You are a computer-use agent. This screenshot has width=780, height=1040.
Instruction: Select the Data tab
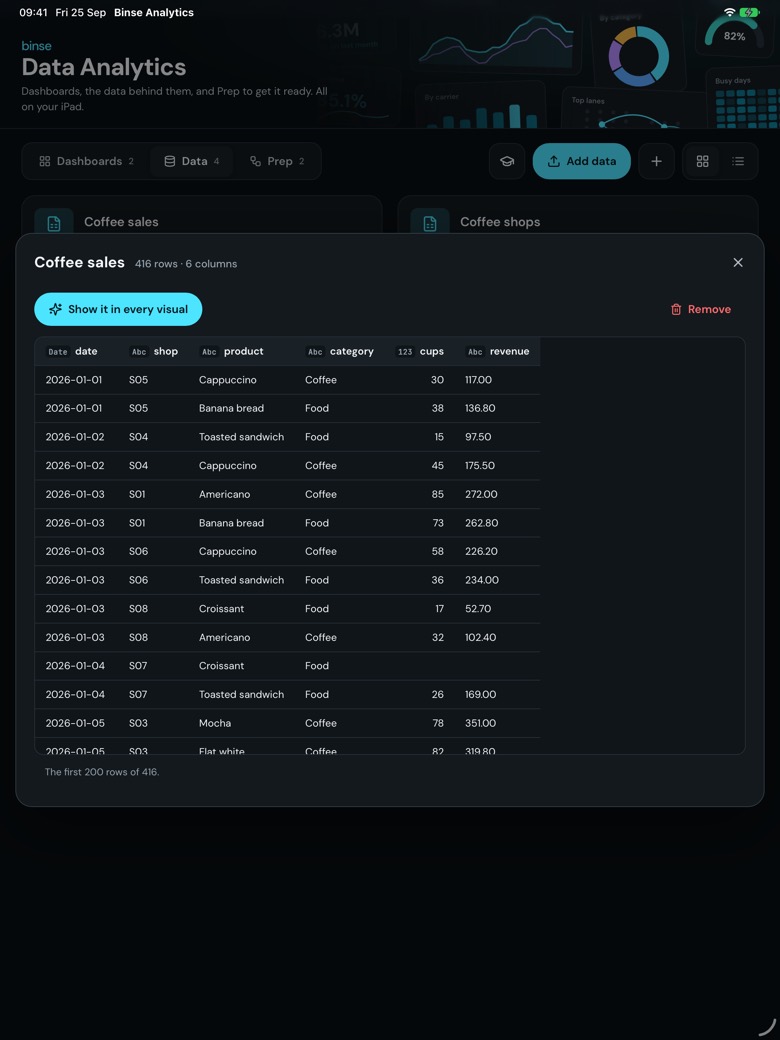tap(191, 161)
